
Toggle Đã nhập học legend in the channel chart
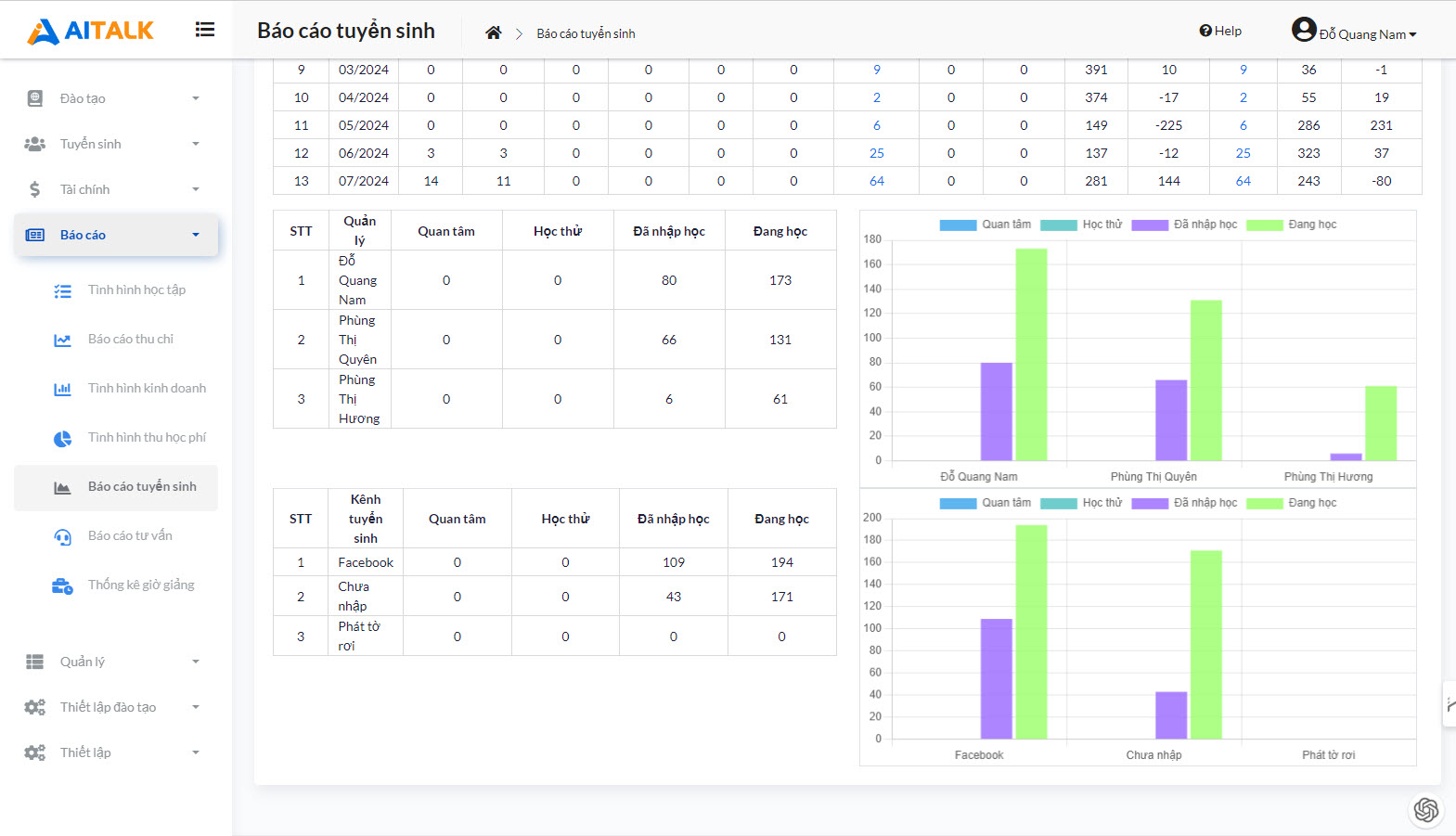tap(1184, 503)
